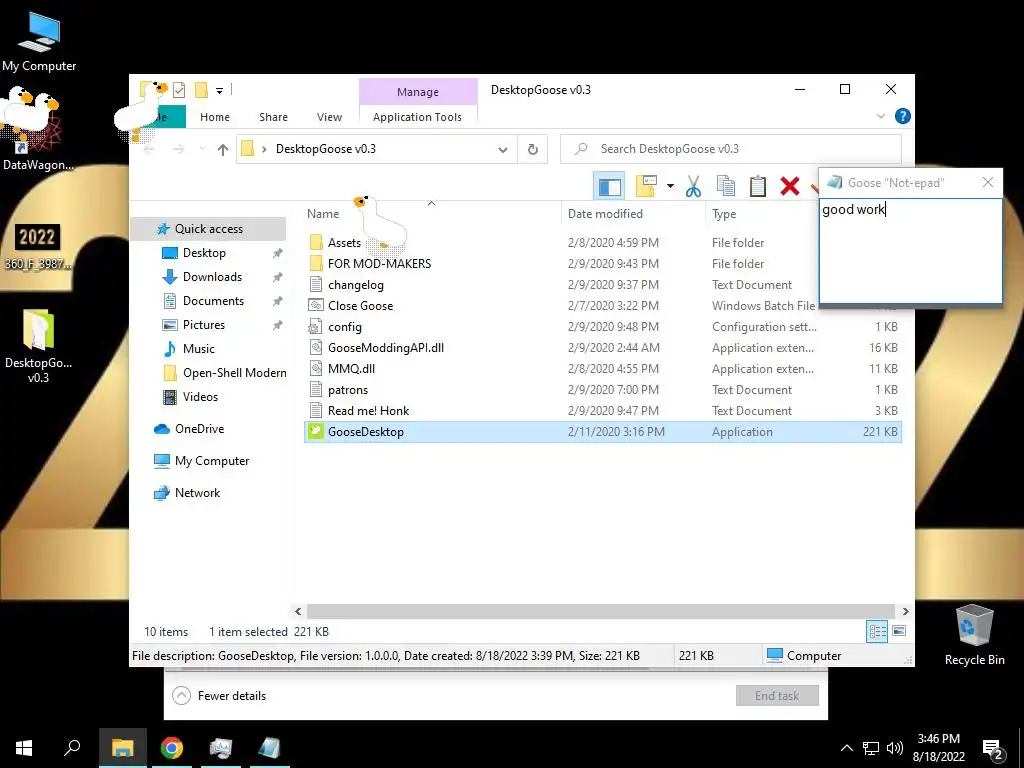The width and height of the screenshot is (1024, 768).
Task: Open Documents in navigation pane
Action: (213, 301)
